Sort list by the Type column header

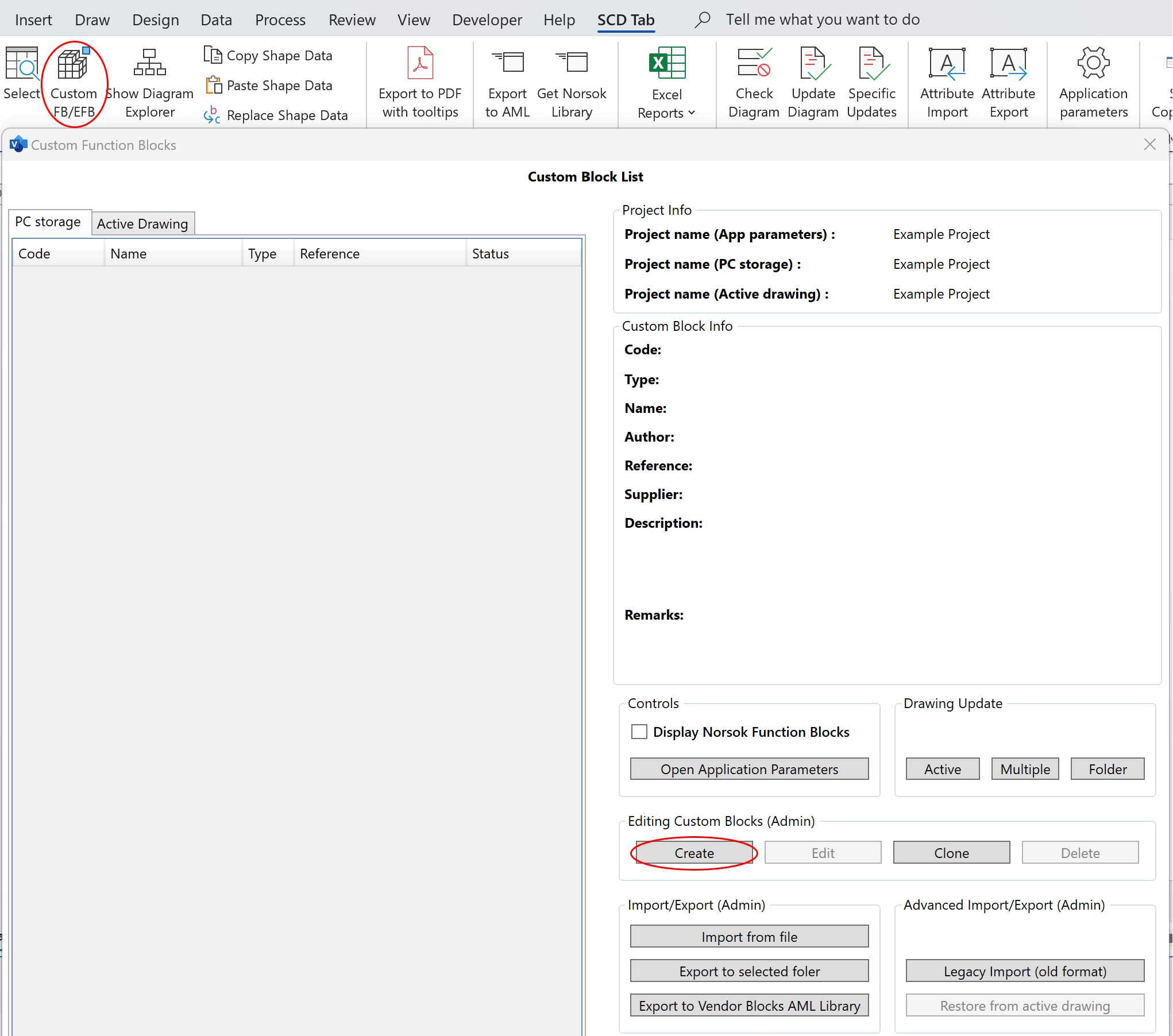point(268,253)
